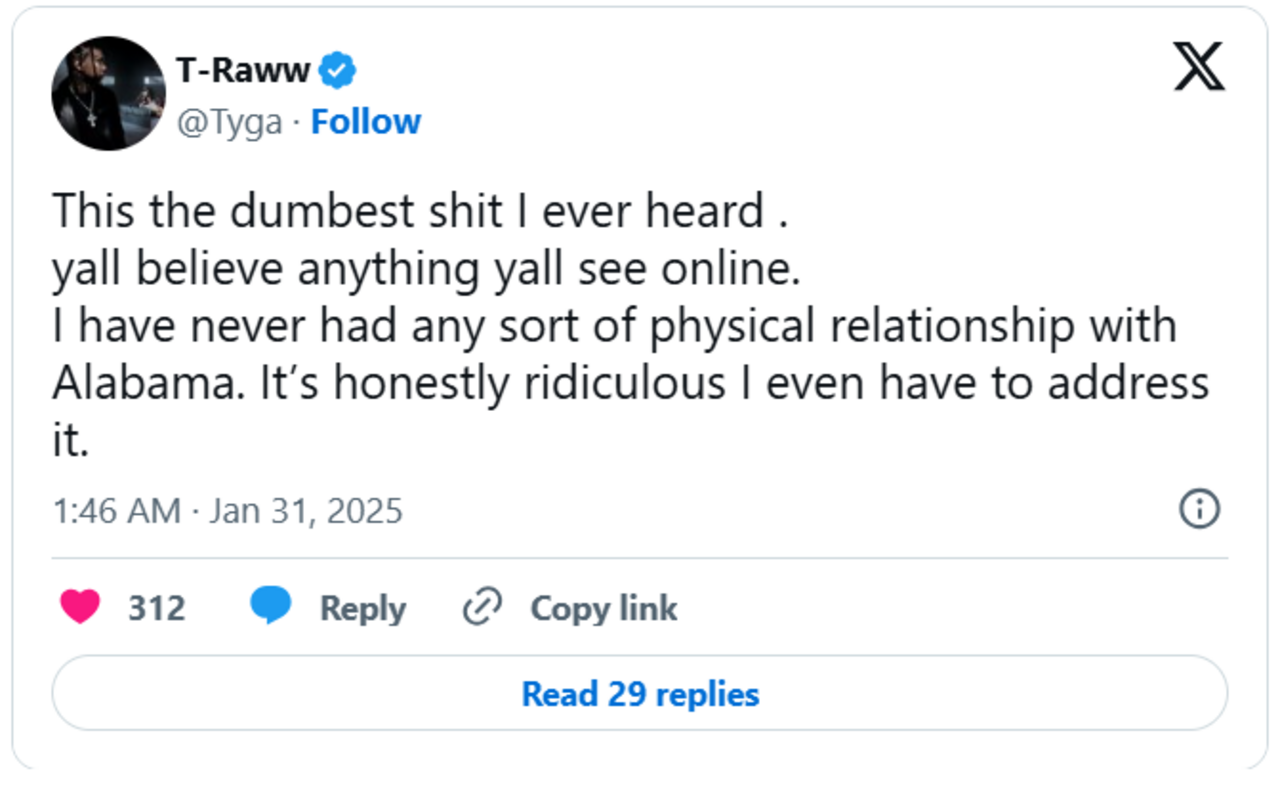The height and width of the screenshot is (790, 1280).
Task: Follow the @Tyga account
Action: point(365,122)
